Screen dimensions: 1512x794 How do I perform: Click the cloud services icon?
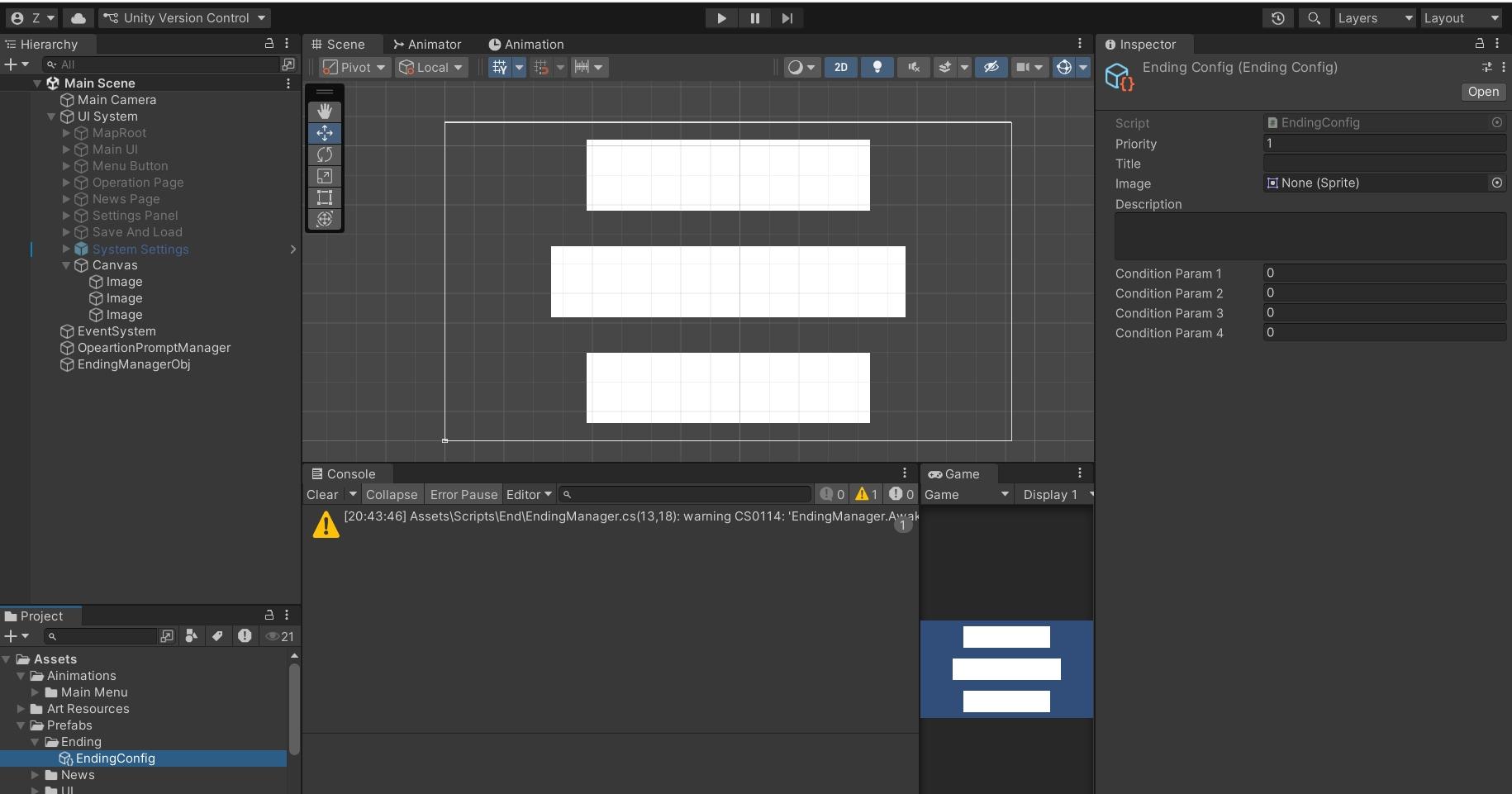(78, 18)
